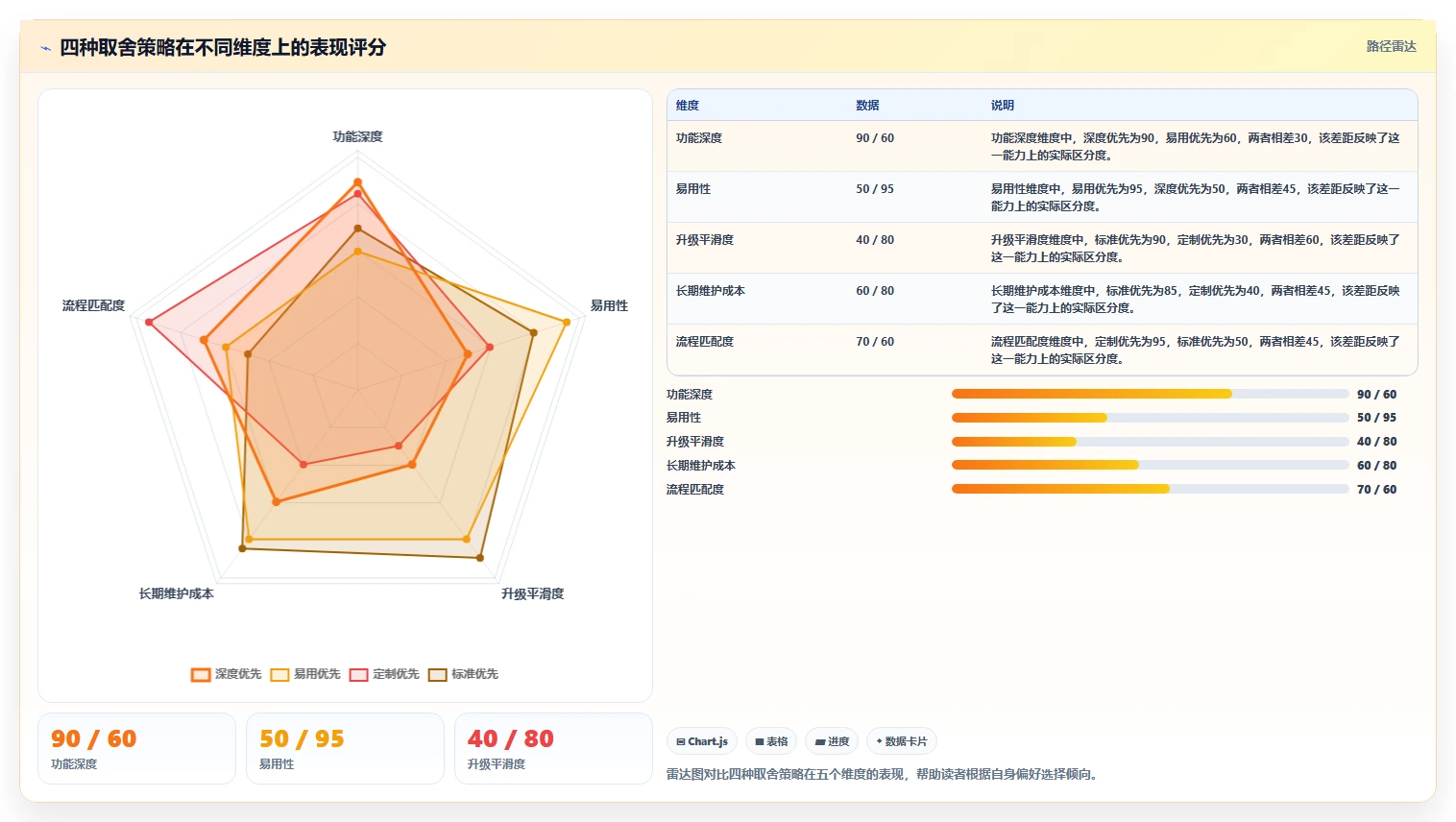Click 标准优先 data point on 长期维护成本 axis
1456x822 pixels.
[x=242, y=548]
